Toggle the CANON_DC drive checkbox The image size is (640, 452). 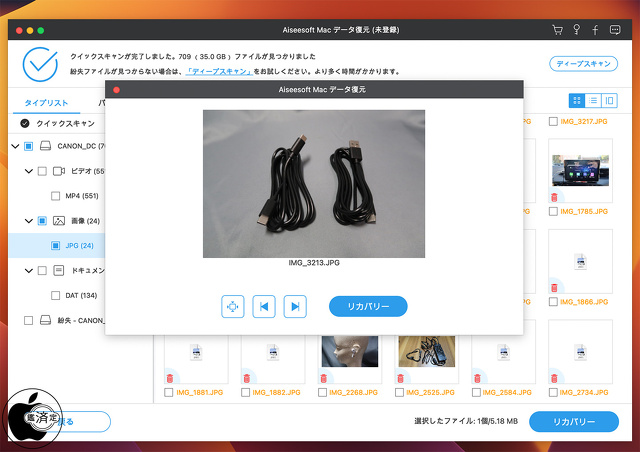tap(28, 146)
